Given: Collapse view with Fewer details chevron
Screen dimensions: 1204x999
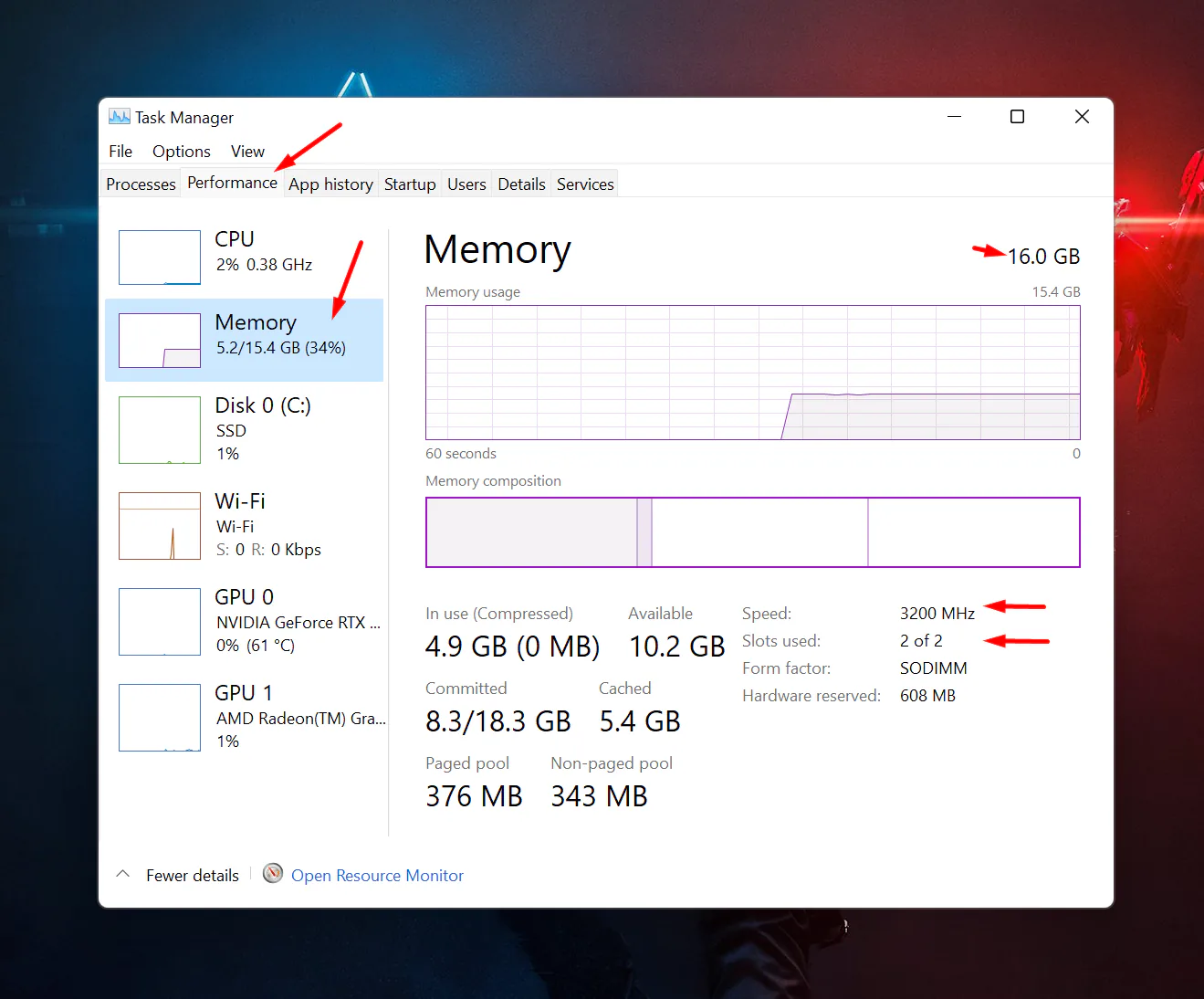Looking at the screenshot, I should 123,874.
